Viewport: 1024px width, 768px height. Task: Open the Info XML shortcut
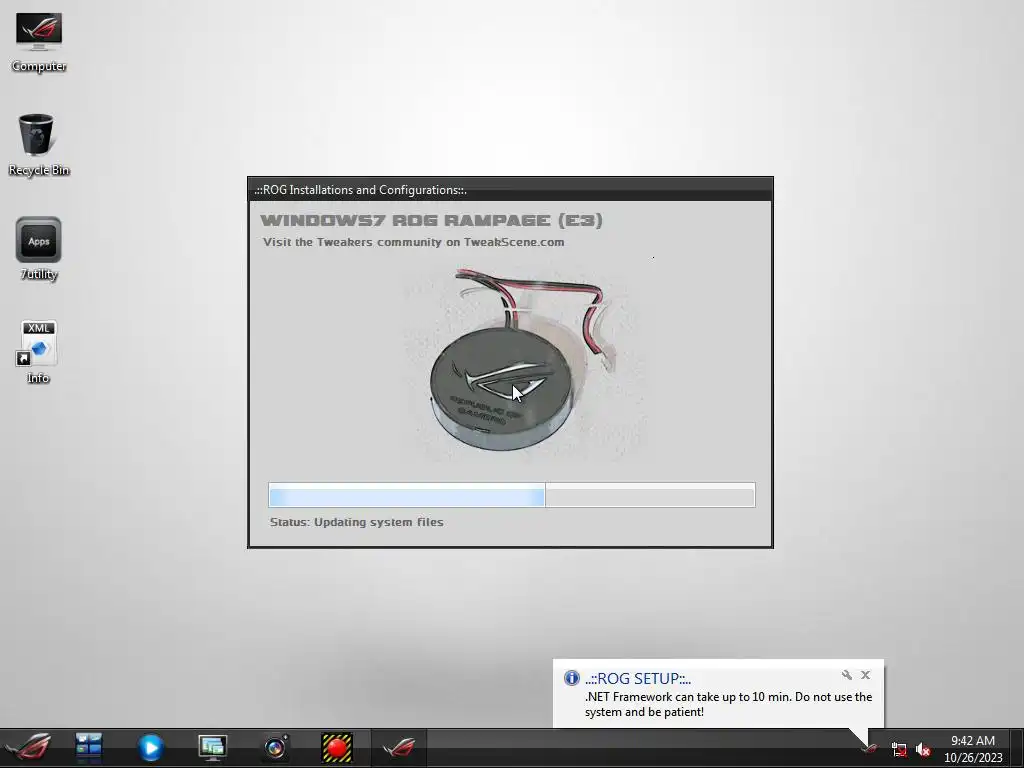click(38, 353)
